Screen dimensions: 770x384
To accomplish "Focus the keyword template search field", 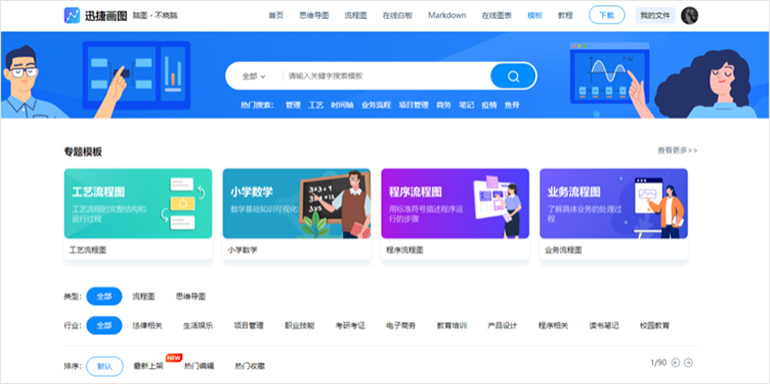I will point(386,76).
